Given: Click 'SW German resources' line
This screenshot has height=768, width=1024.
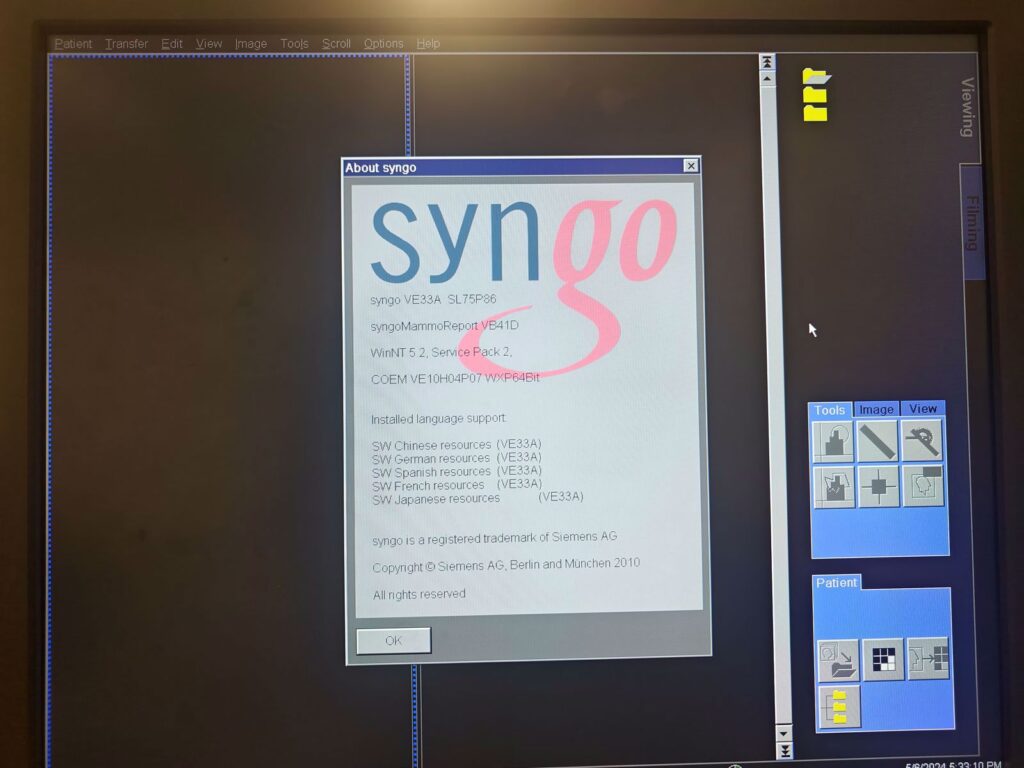Looking at the screenshot, I should point(456,458).
